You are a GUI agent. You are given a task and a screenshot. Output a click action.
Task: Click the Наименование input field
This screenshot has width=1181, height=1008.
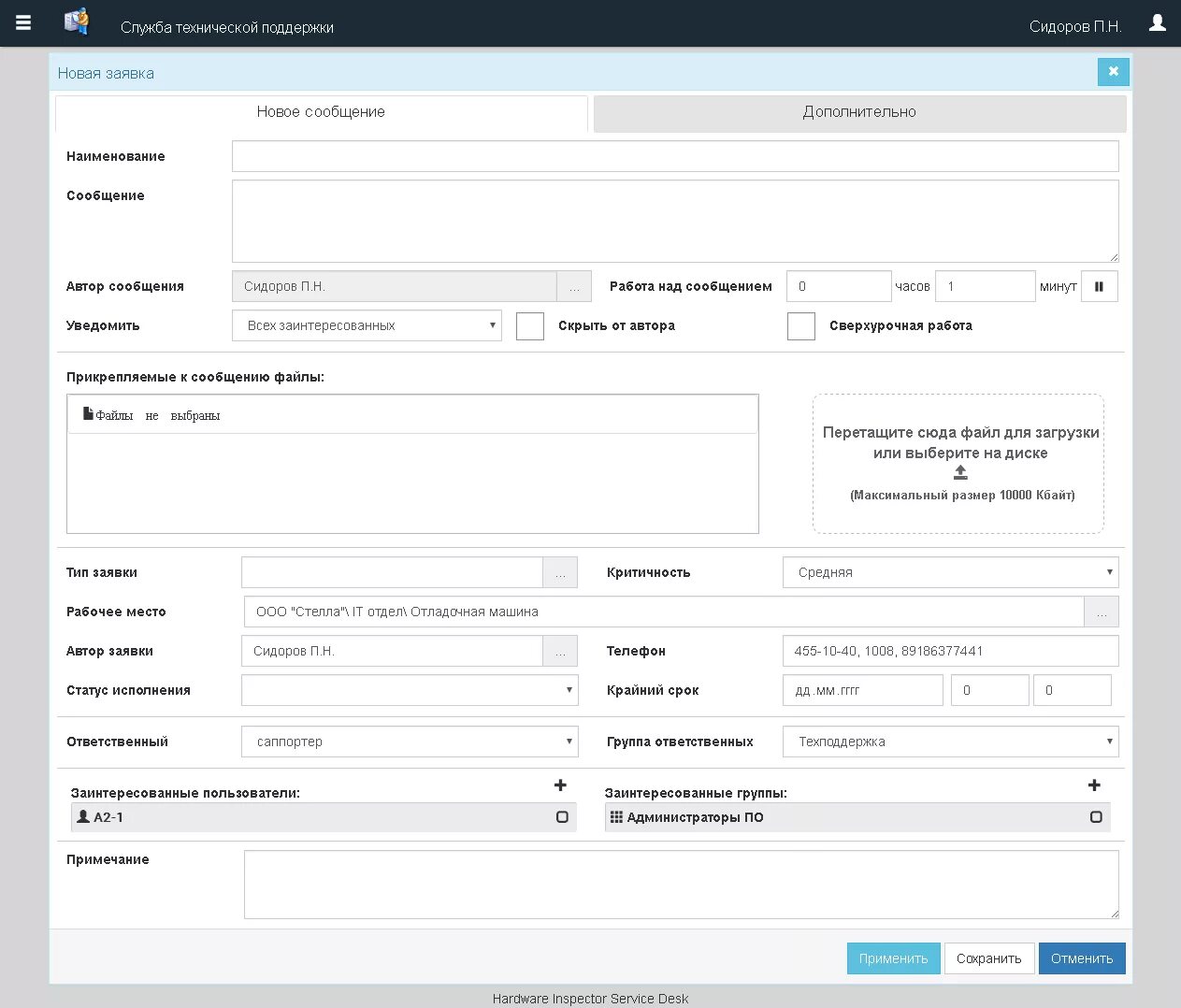click(x=675, y=156)
